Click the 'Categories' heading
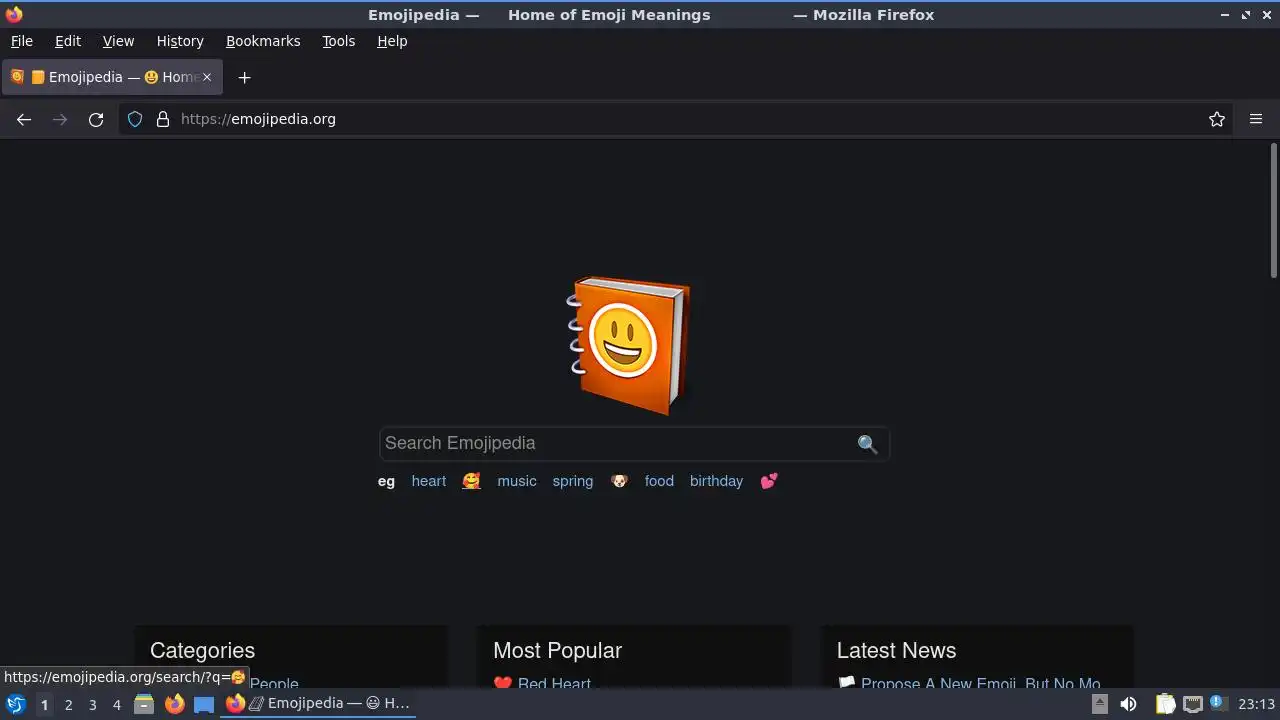 pos(202,651)
